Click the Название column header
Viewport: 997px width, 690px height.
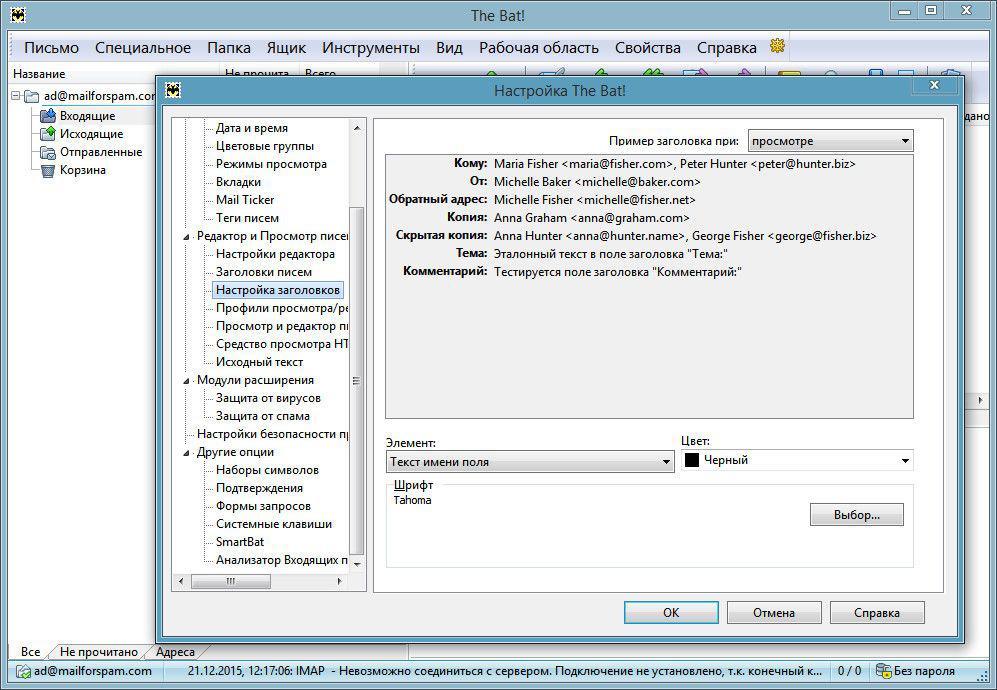[114, 74]
